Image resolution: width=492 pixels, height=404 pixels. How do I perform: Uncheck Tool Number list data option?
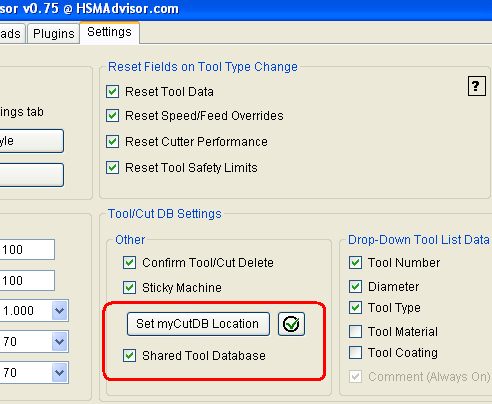355,263
